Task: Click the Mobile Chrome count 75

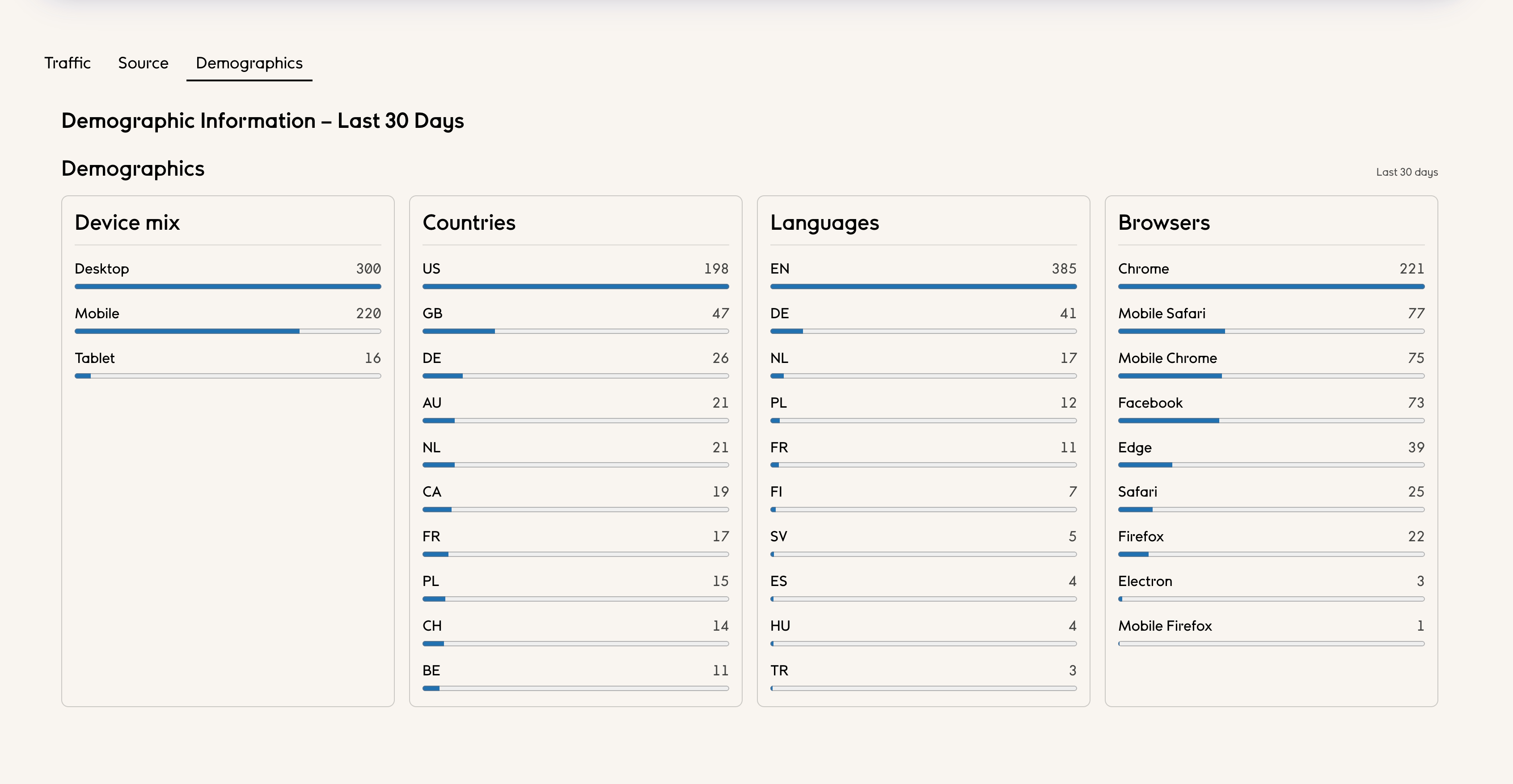Action: [x=1416, y=358]
